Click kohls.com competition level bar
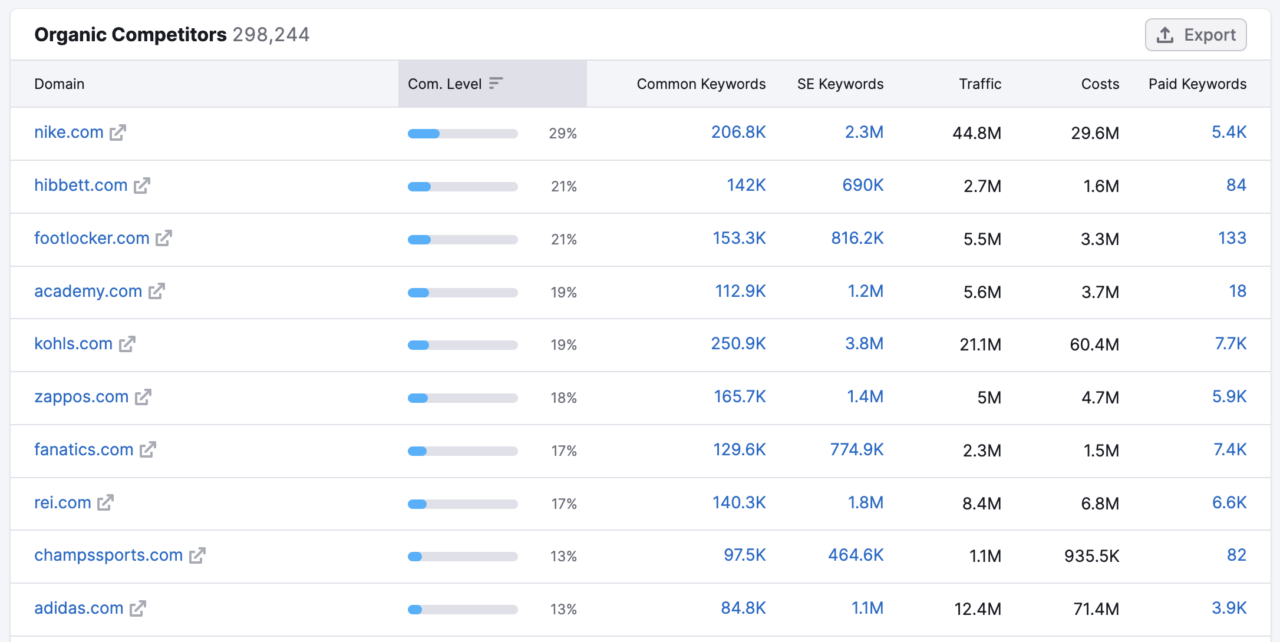Screen dimensions: 1280x642 point(463,345)
